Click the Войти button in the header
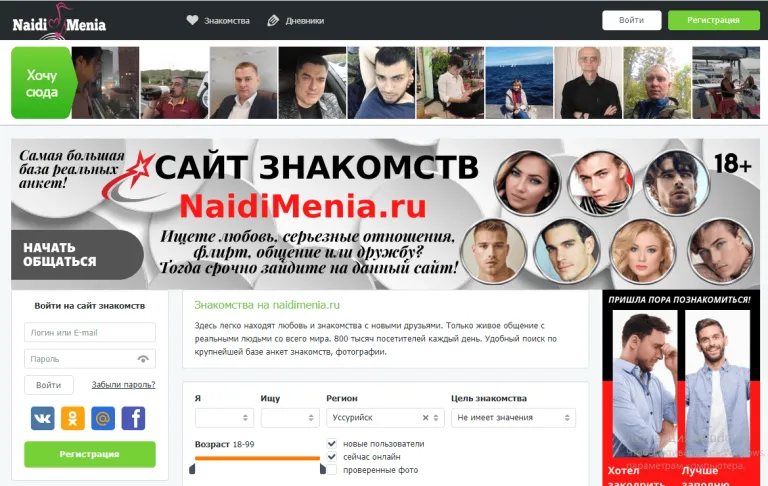768x486 pixels. click(x=631, y=20)
